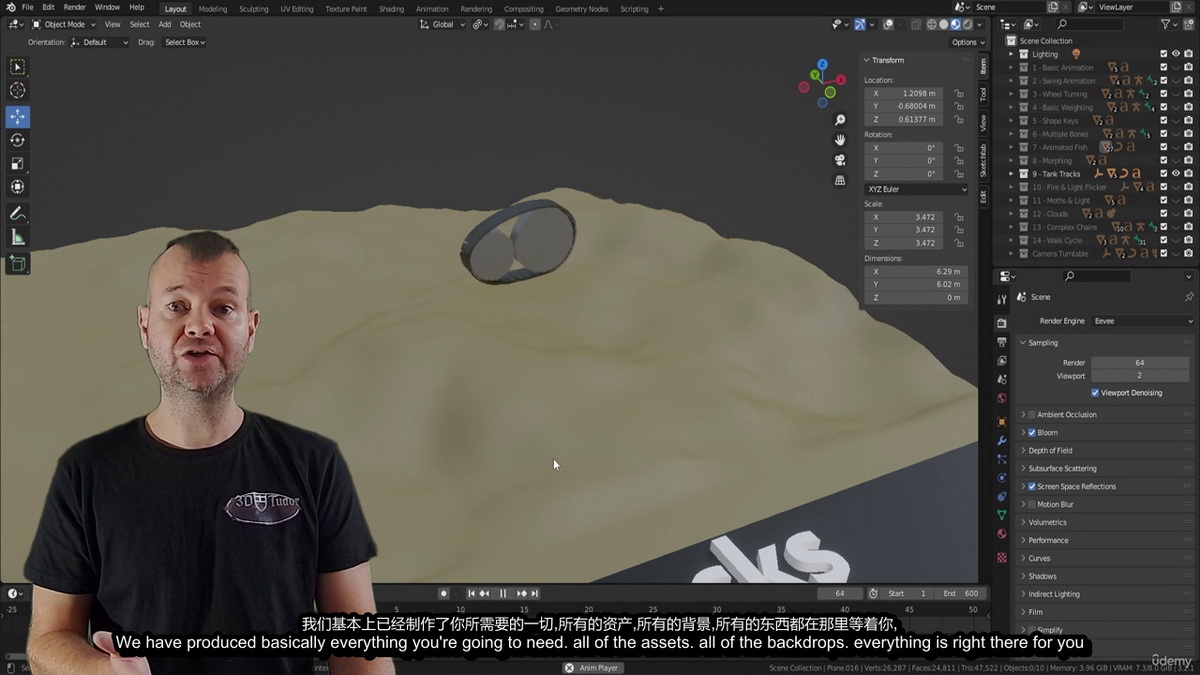Image resolution: width=1200 pixels, height=675 pixels.
Task: Switch perspective/orthographic grid icon
Action: click(x=840, y=180)
